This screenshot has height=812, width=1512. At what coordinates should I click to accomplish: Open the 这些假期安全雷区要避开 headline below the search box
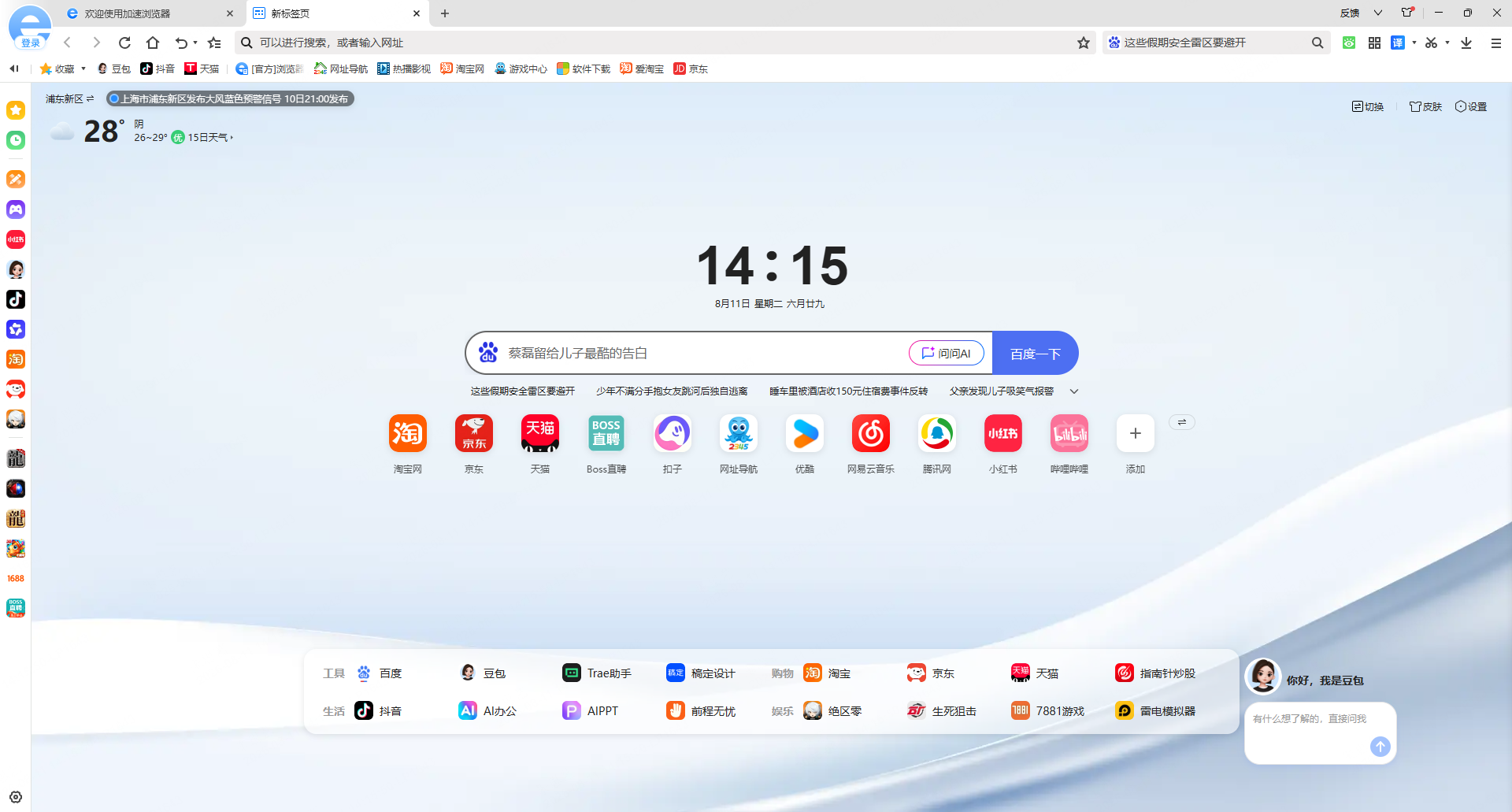point(523,391)
